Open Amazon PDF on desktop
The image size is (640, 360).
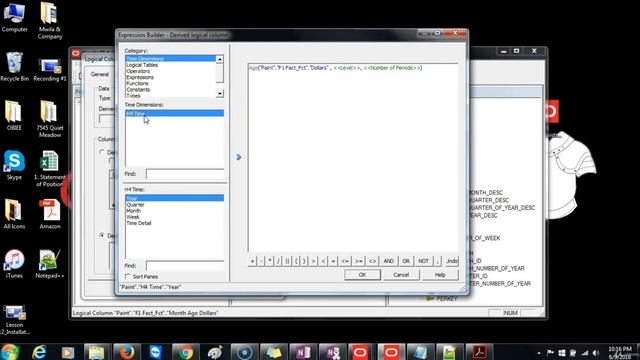tap(50, 214)
